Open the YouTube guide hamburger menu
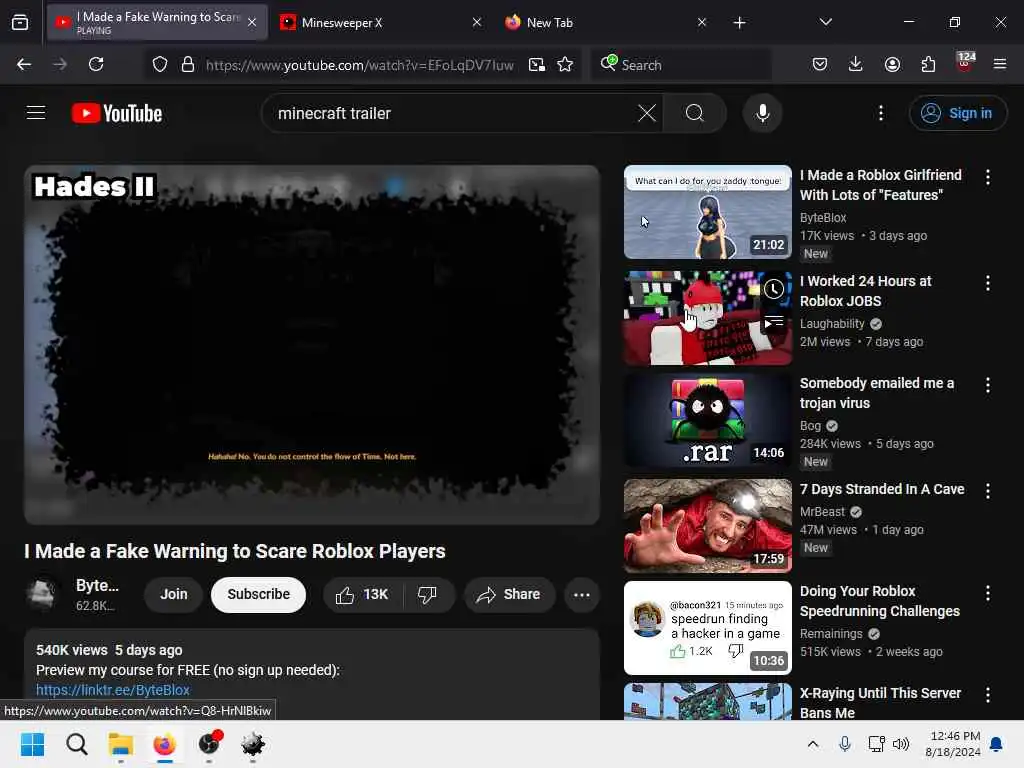This screenshot has height=768, width=1024. pyautogui.click(x=36, y=113)
